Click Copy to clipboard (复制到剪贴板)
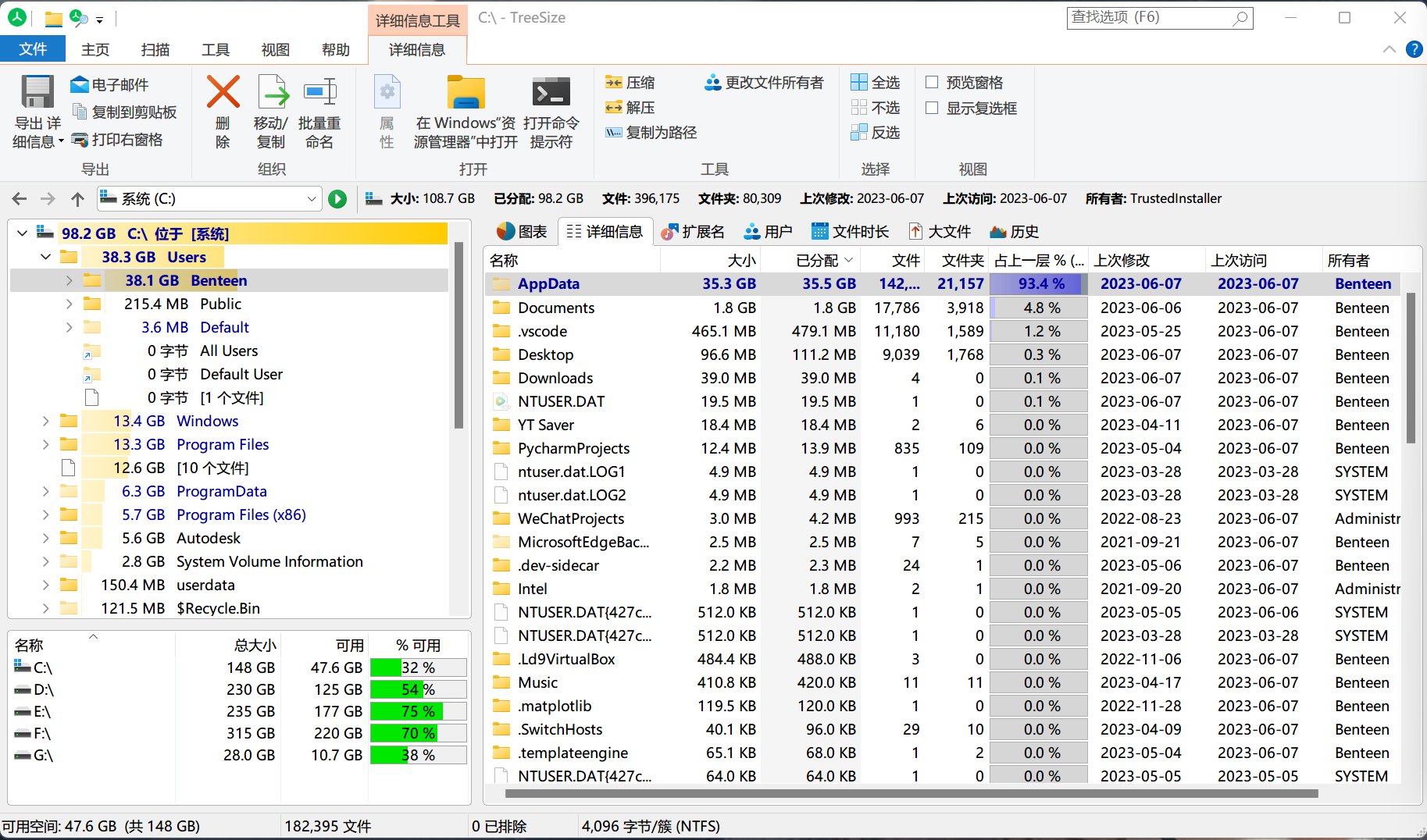This screenshot has height=840, width=1427. (x=125, y=112)
